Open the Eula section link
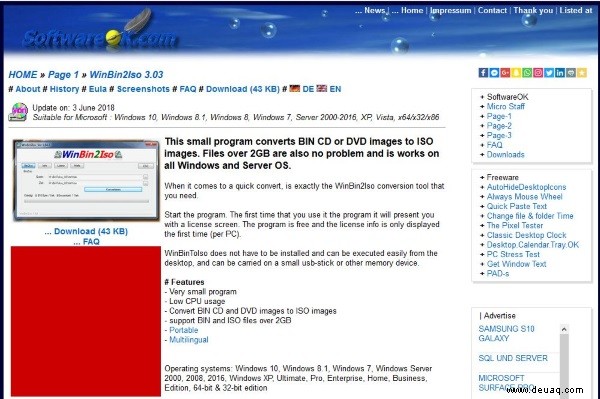 click(x=98, y=89)
